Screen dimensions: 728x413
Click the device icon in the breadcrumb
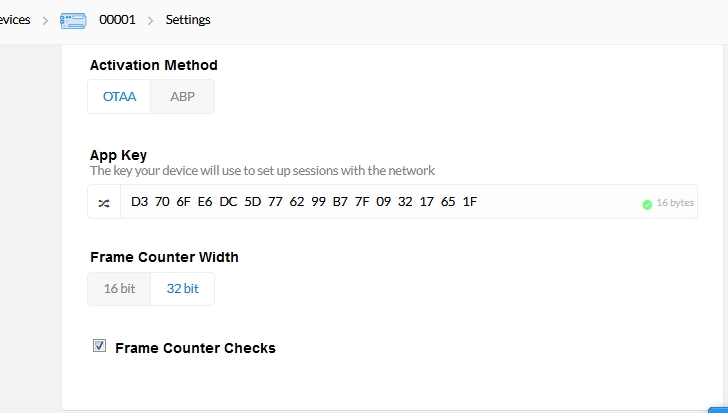pos(73,20)
